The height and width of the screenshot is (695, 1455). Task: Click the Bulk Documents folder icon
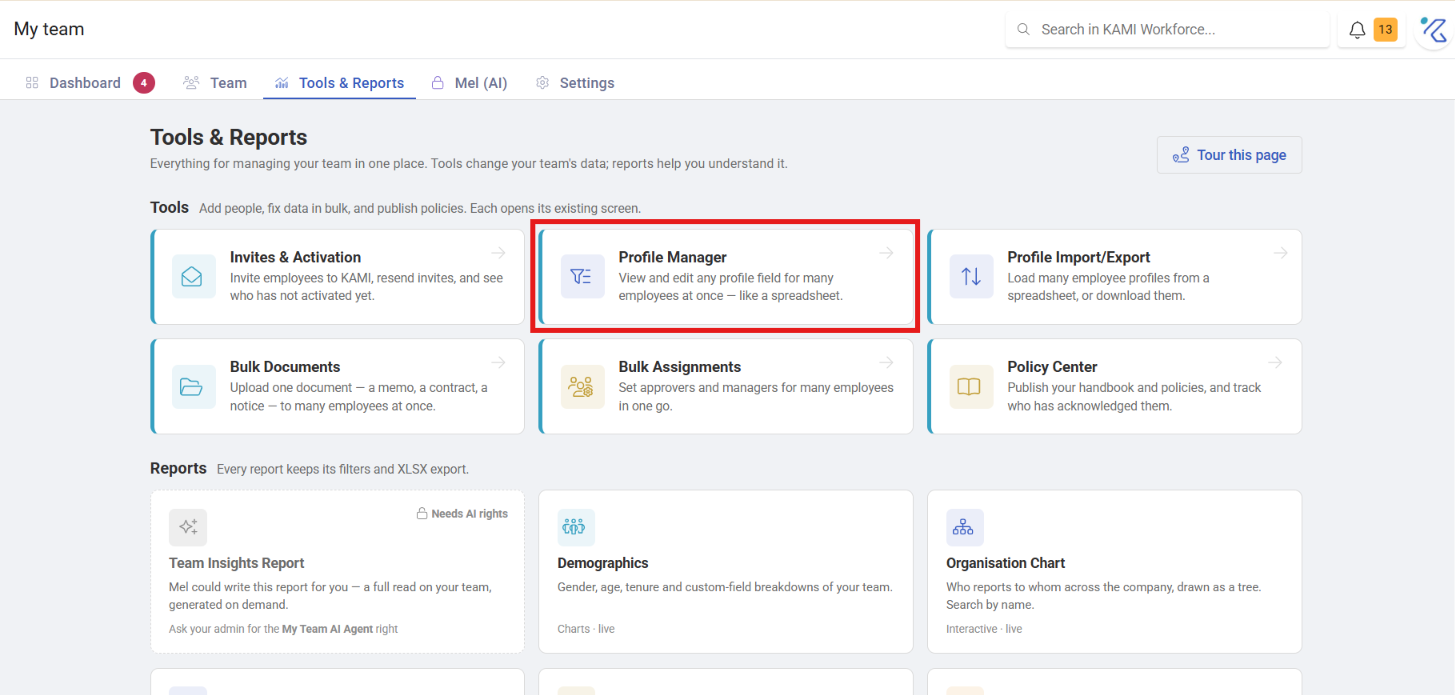(x=193, y=387)
